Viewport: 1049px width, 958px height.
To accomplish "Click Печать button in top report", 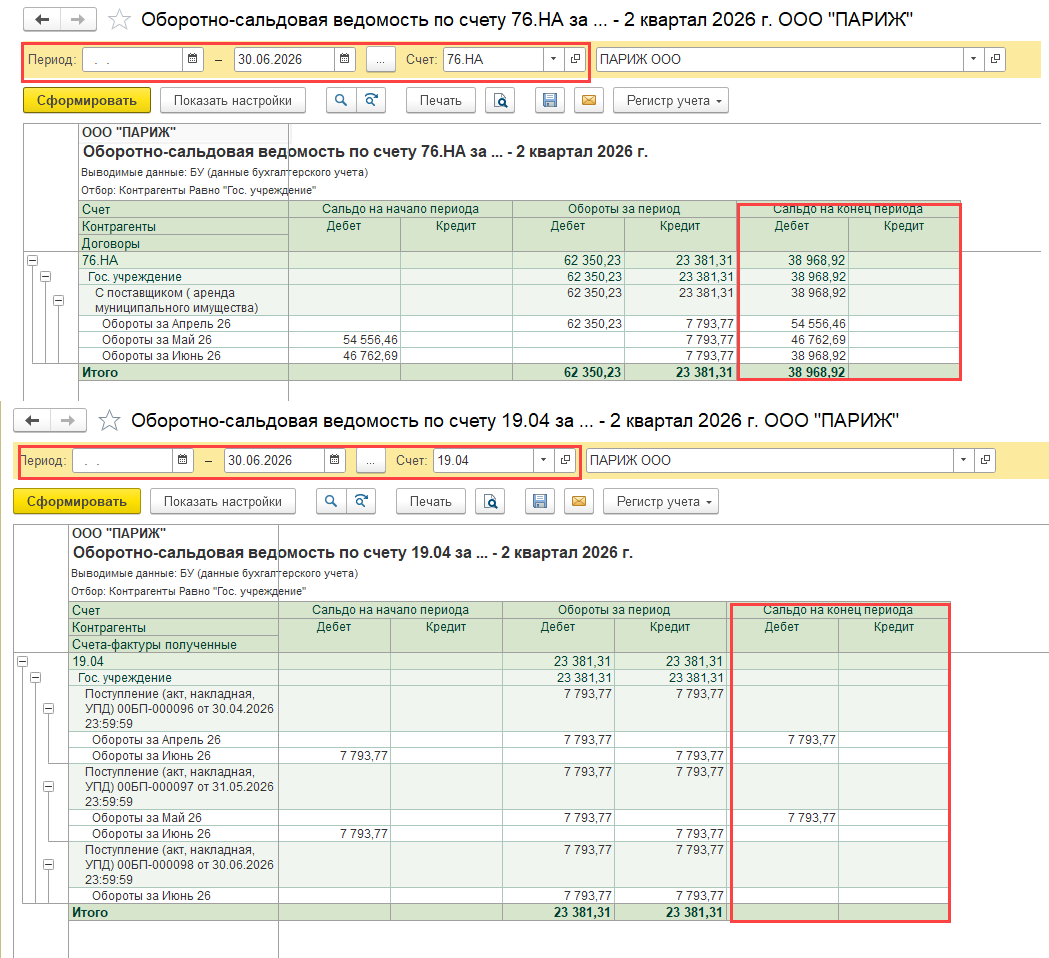I will 441,100.
